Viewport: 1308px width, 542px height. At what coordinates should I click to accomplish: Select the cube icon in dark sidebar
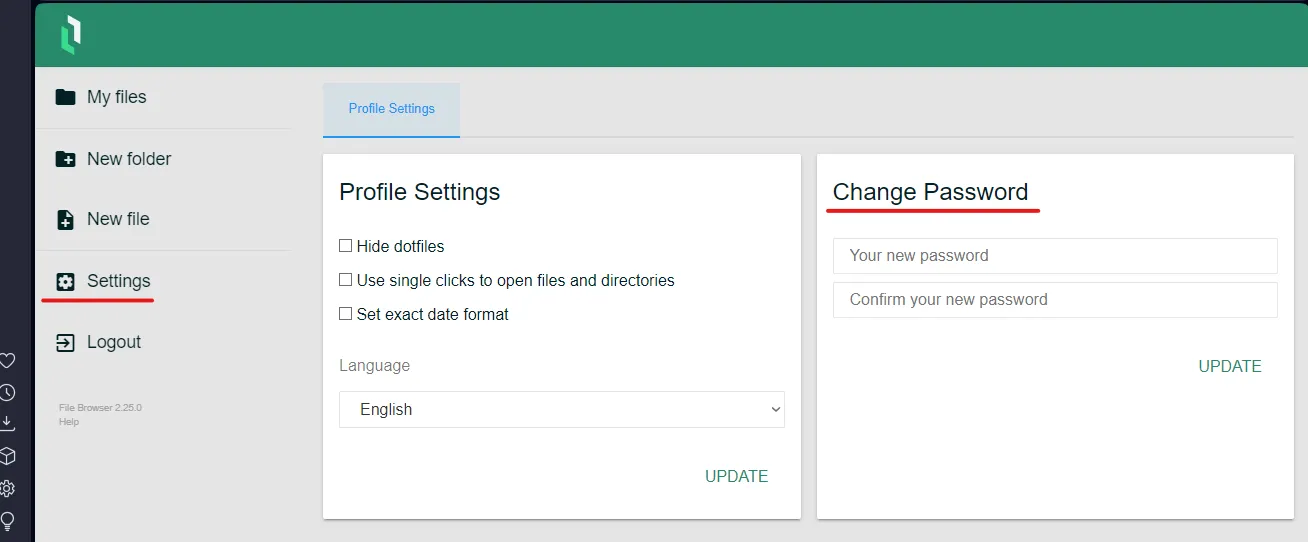pos(7,456)
